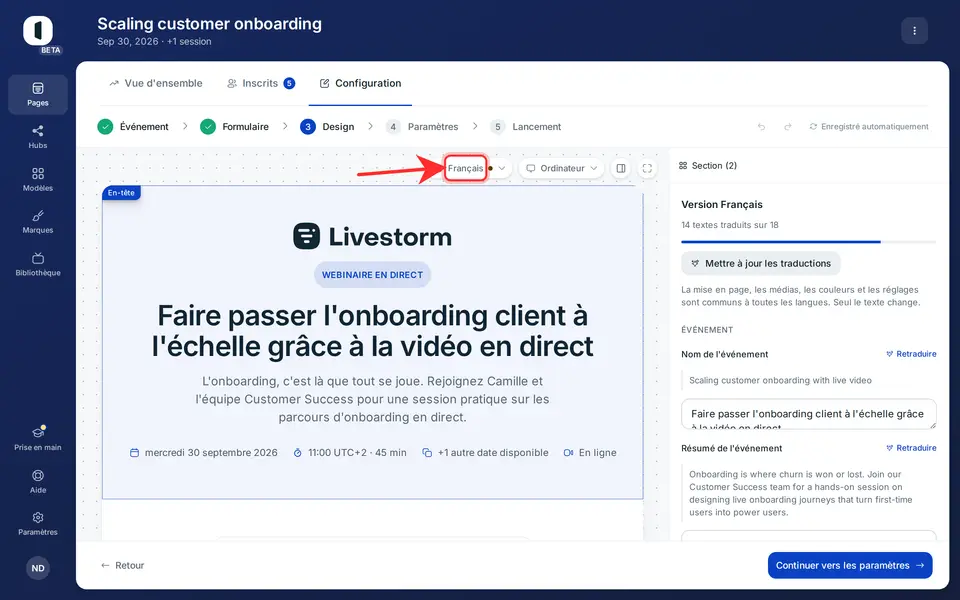The image size is (960, 600).
Task: Click the undo arrow icon
Action: click(x=761, y=127)
